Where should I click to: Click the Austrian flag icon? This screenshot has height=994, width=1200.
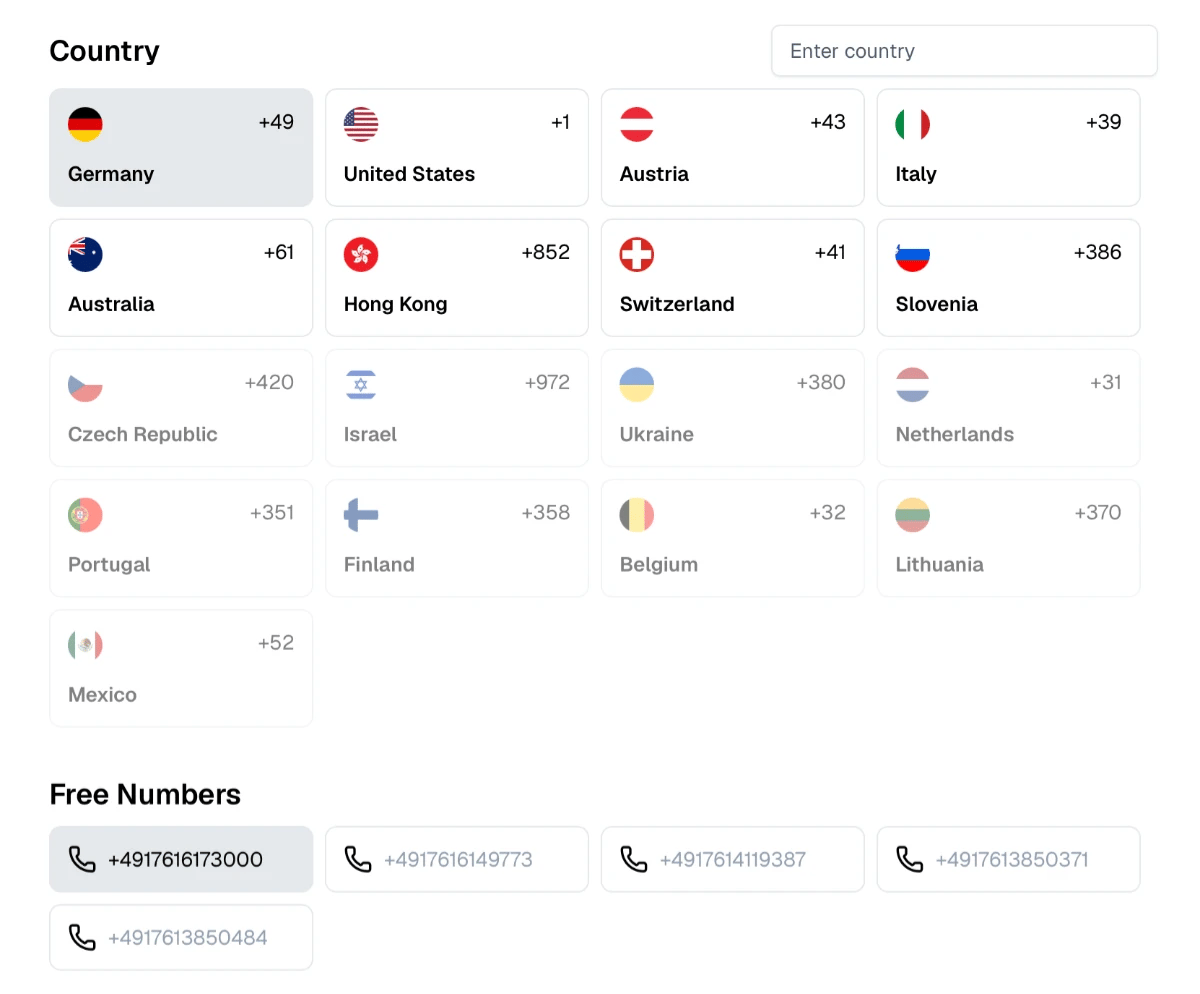(637, 125)
